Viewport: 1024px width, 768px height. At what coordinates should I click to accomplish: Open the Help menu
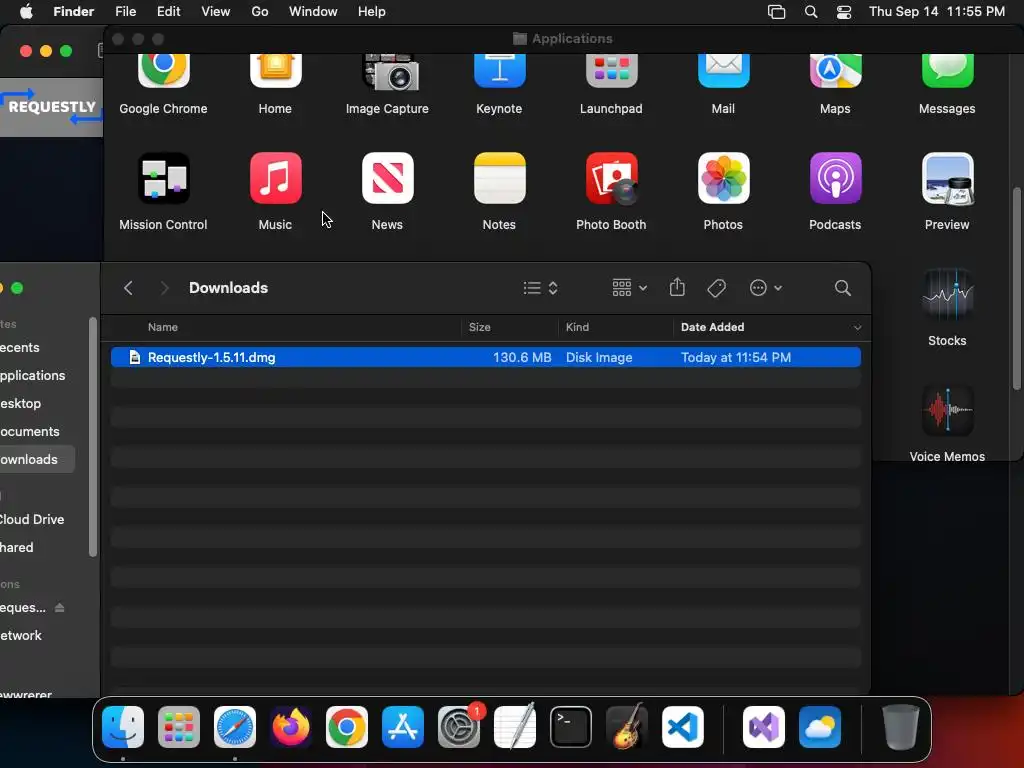tap(372, 12)
